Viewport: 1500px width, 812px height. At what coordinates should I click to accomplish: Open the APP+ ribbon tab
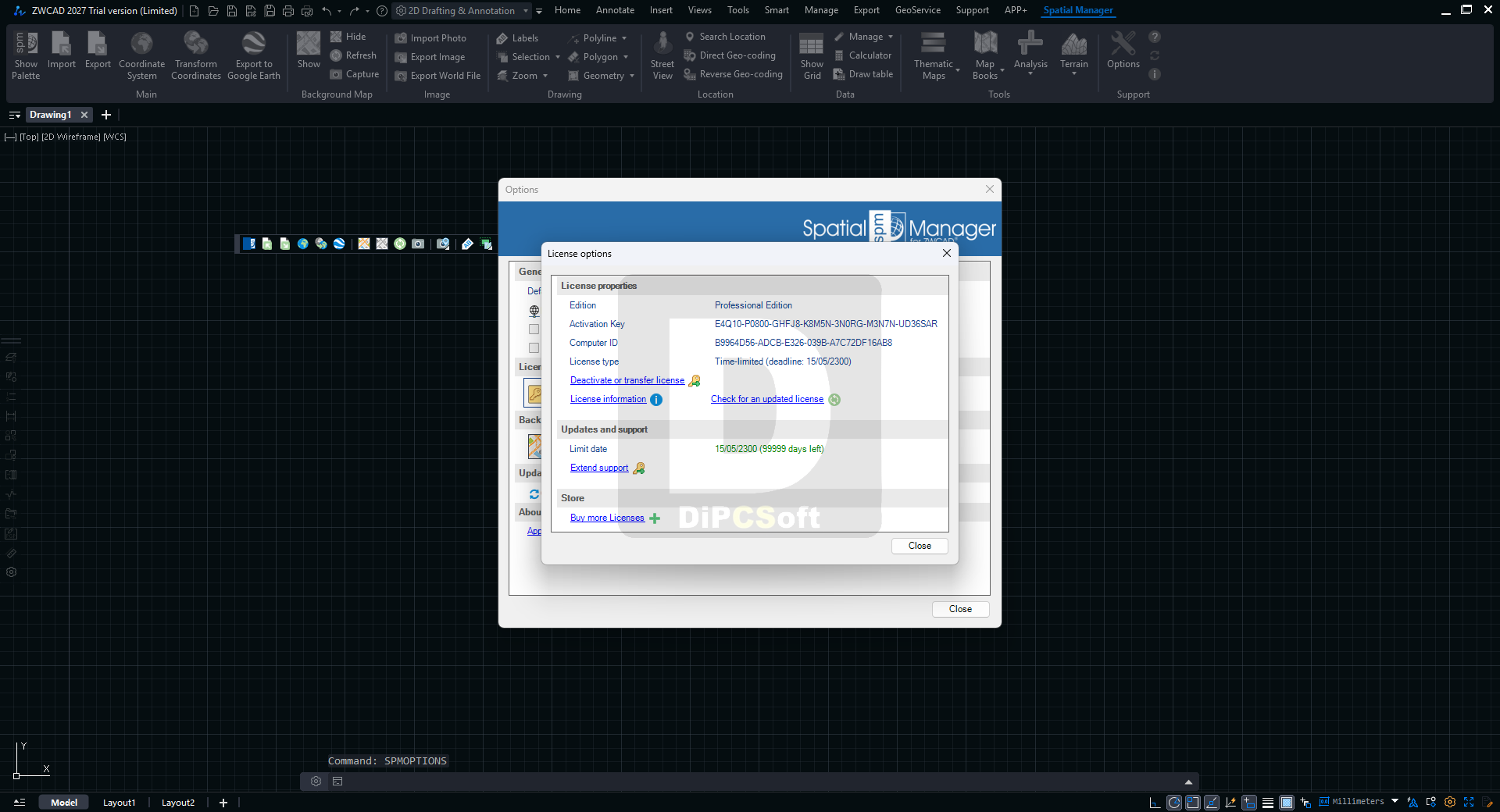click(1016, 10)
